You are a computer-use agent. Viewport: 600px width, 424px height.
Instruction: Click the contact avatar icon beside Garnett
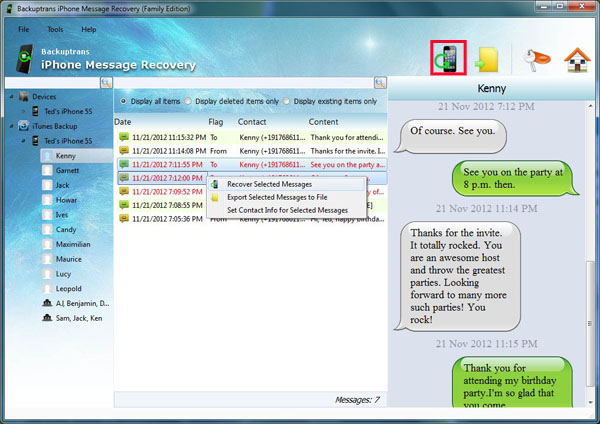click(x=47, y=170)
